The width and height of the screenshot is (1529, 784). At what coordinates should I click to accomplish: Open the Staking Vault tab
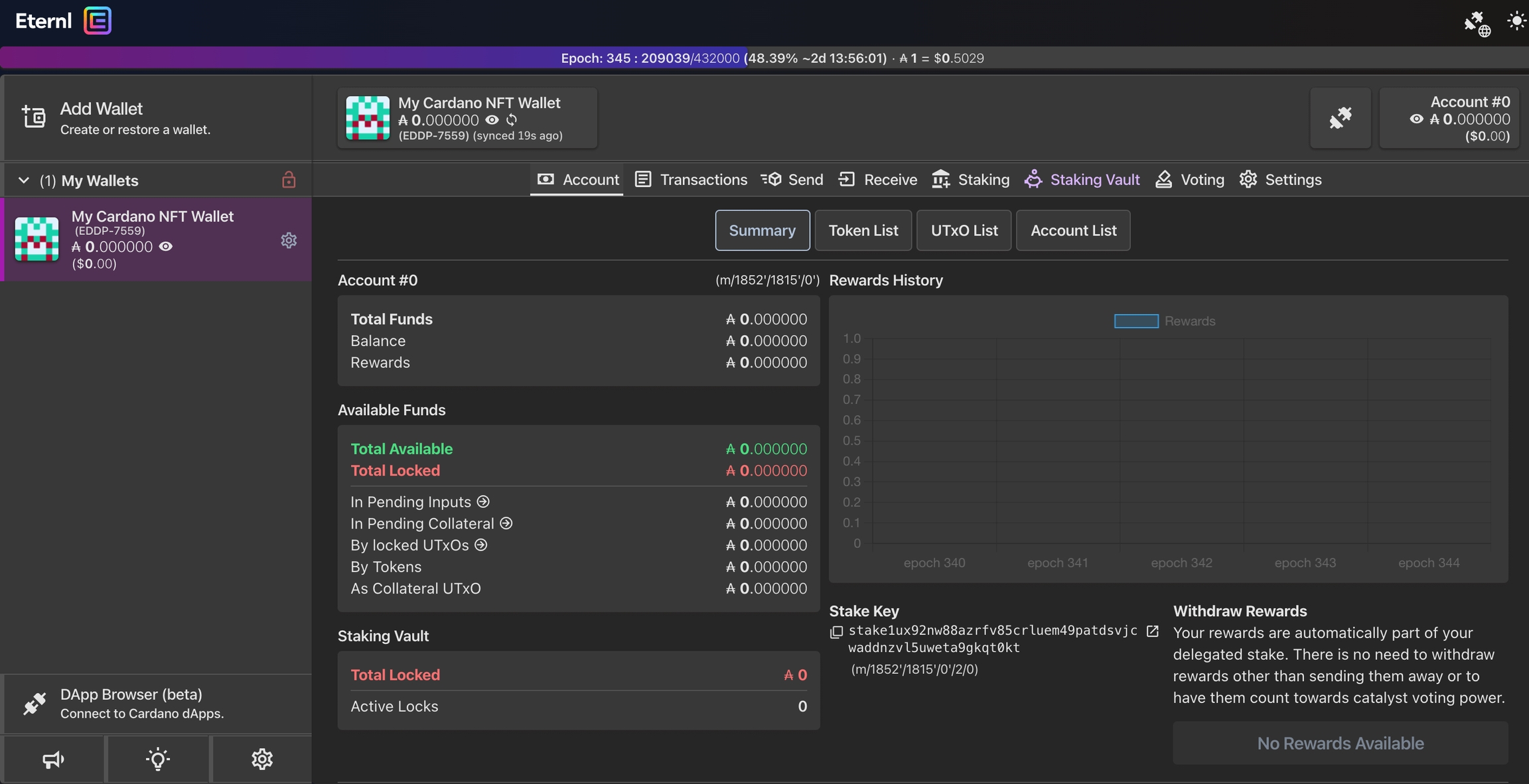pyautogui.click(x=1082, y=180)
